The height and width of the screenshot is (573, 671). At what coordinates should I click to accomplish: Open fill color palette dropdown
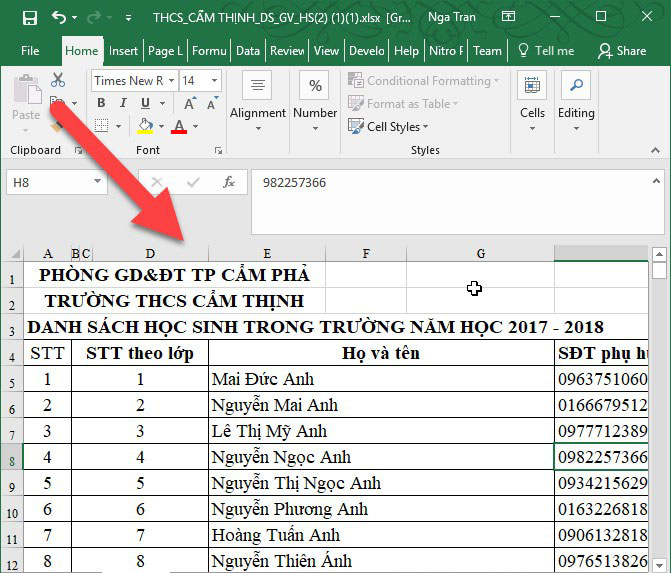pyautogui.click(x=161, y=126)
